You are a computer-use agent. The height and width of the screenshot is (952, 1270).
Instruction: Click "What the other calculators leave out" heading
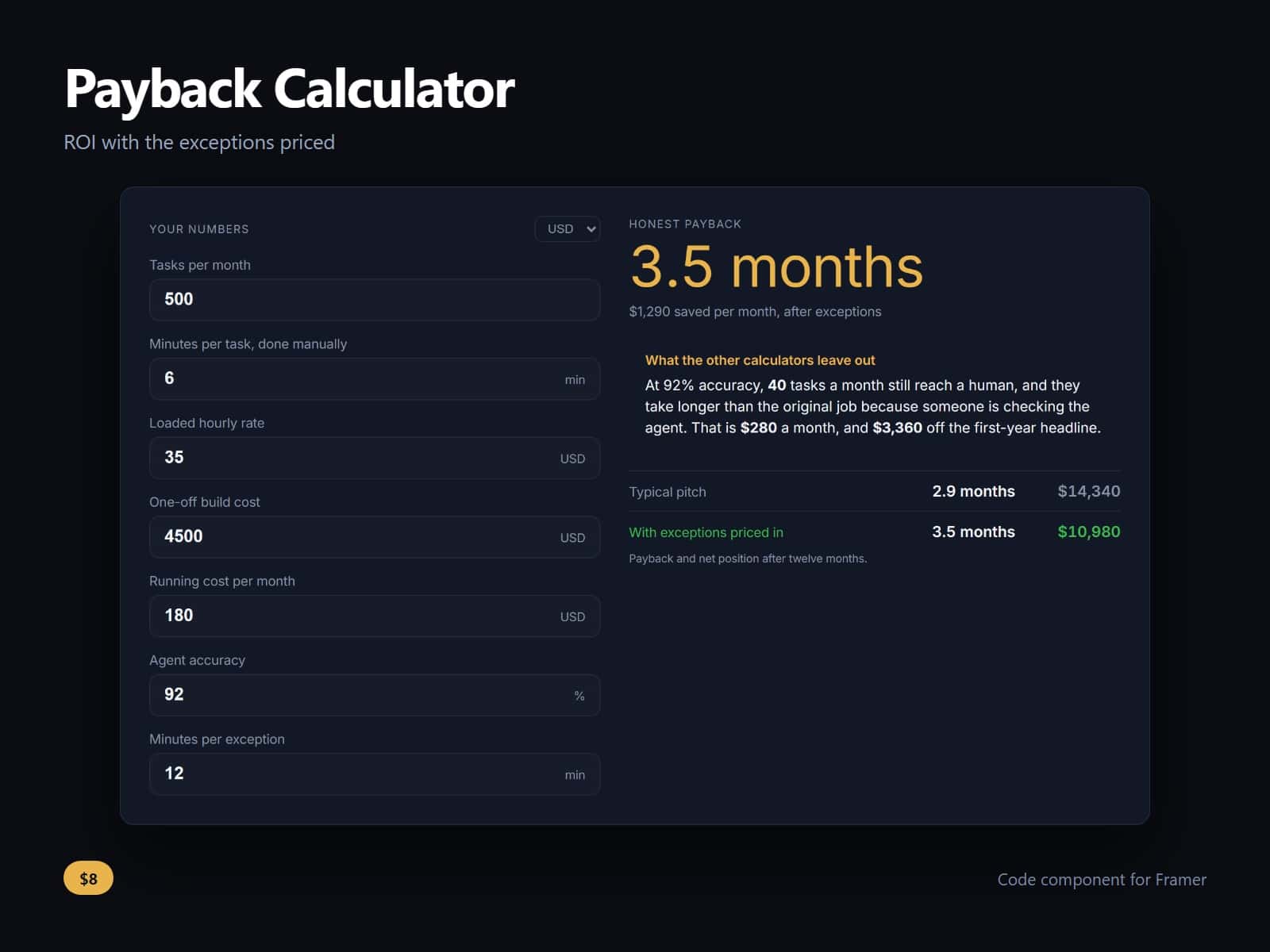[760, 360]
